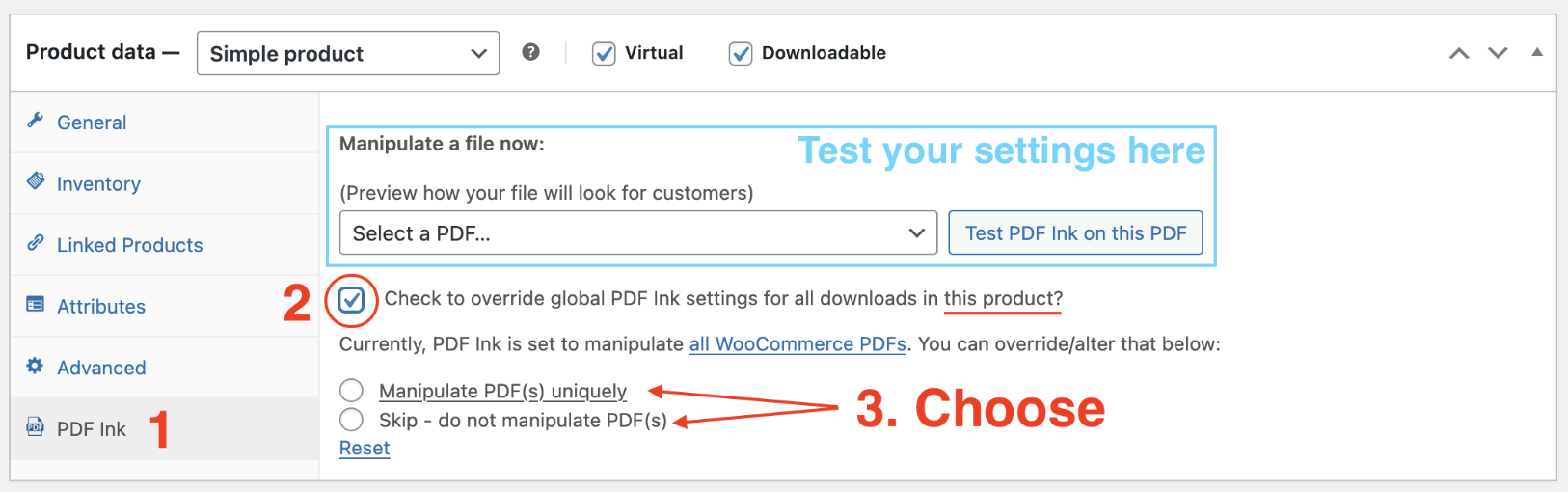Toggle the Downloadable checkbox
Image resolution: width=1568 pixels, height=492 pixels.
[741, 54]
